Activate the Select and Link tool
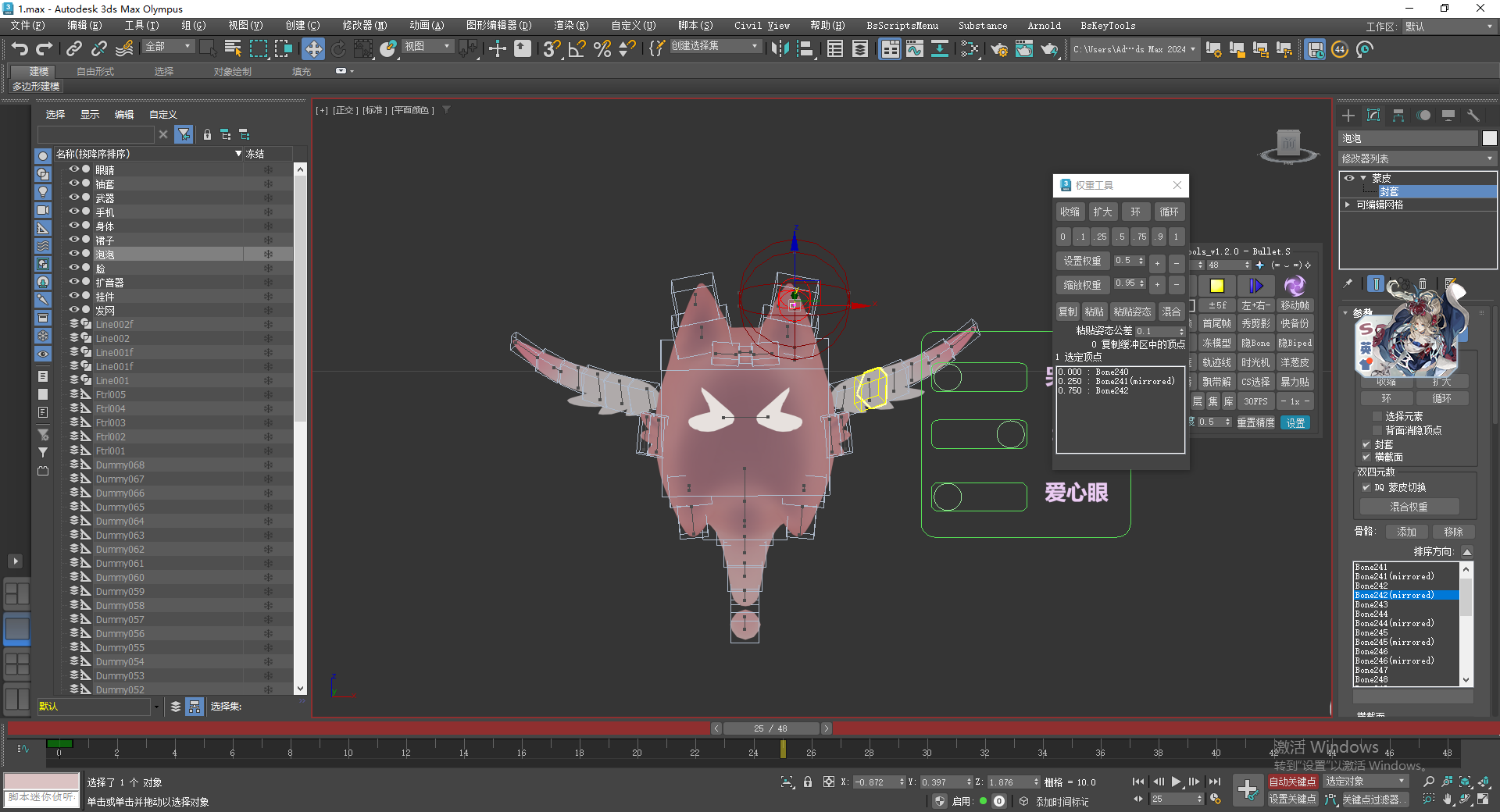The width and height of the screenshot is (1500, 812). click(74, 49)
